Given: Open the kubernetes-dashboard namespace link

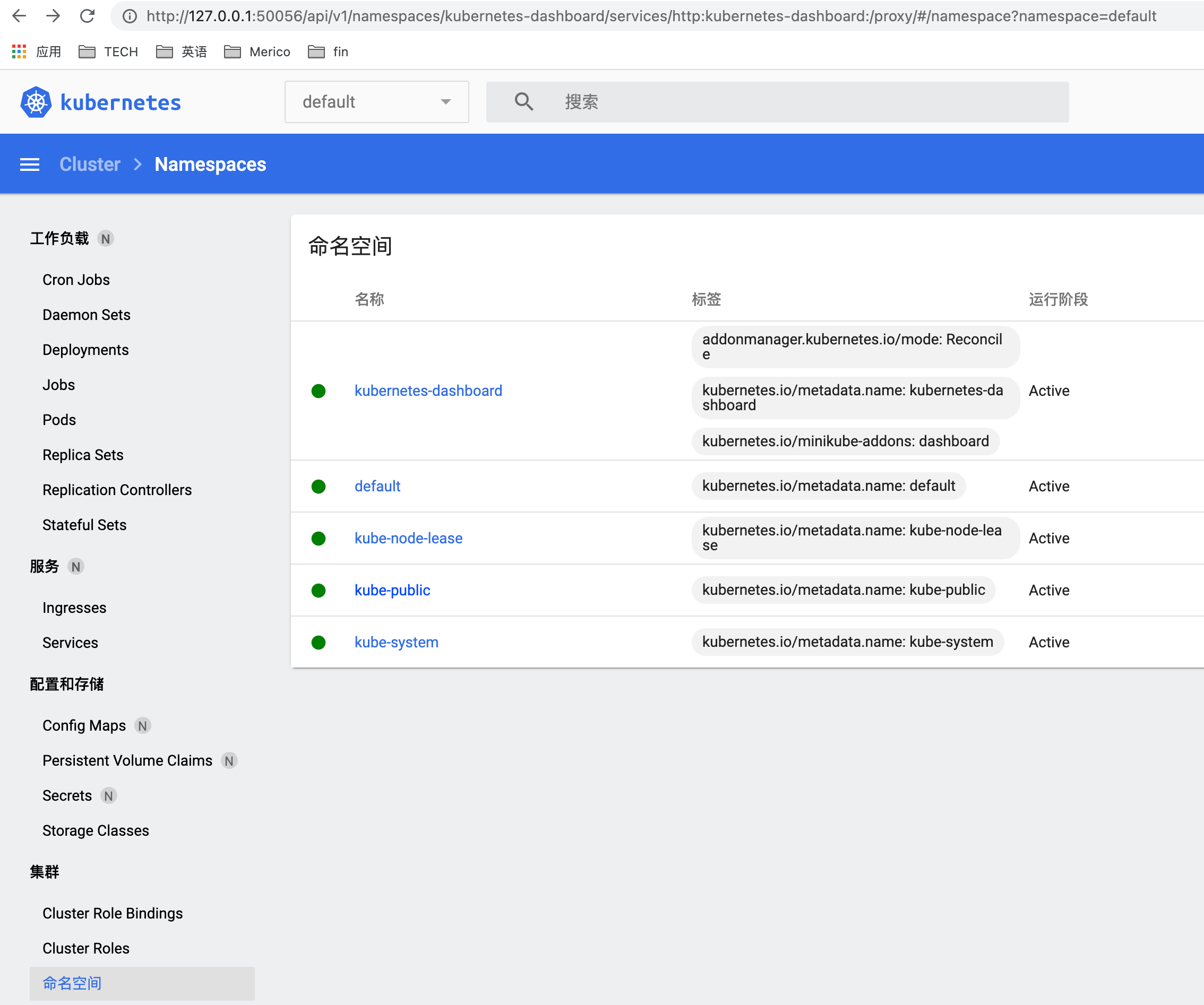Looking at the screenshot, I should (x=428, y=391).
